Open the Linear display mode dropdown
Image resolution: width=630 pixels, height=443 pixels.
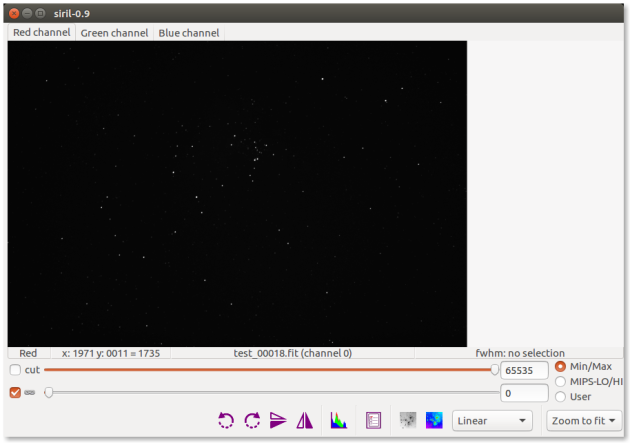tap(495, 421)
